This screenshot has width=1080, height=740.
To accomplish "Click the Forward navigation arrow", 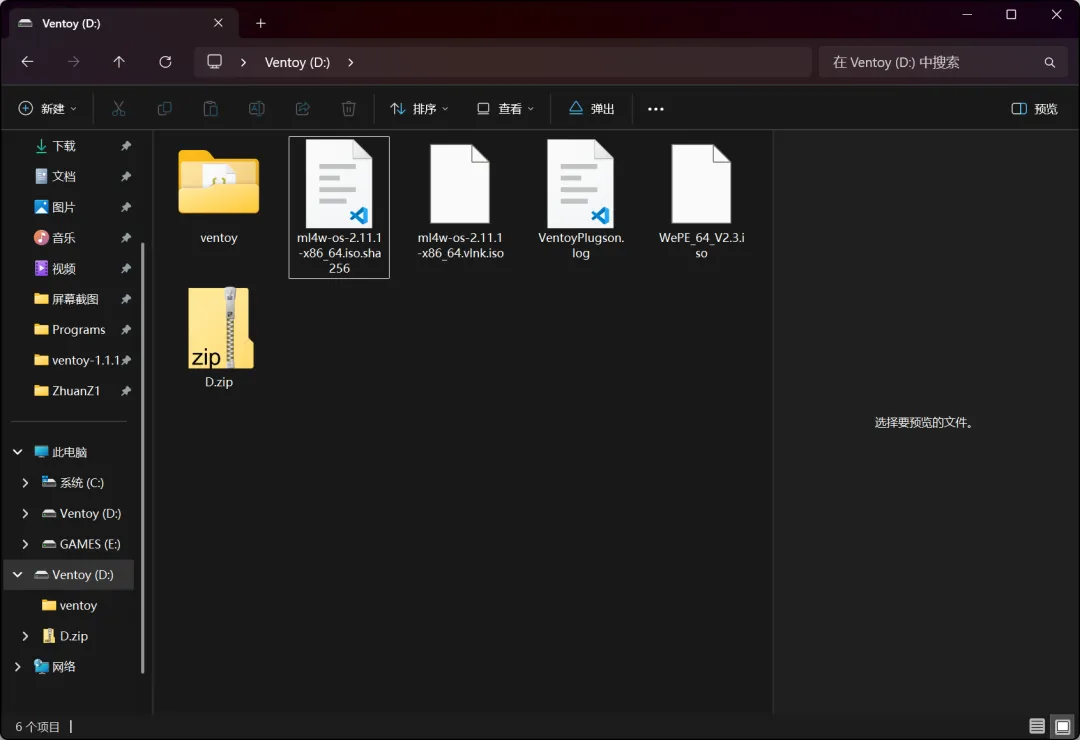I will pos(74,62).
